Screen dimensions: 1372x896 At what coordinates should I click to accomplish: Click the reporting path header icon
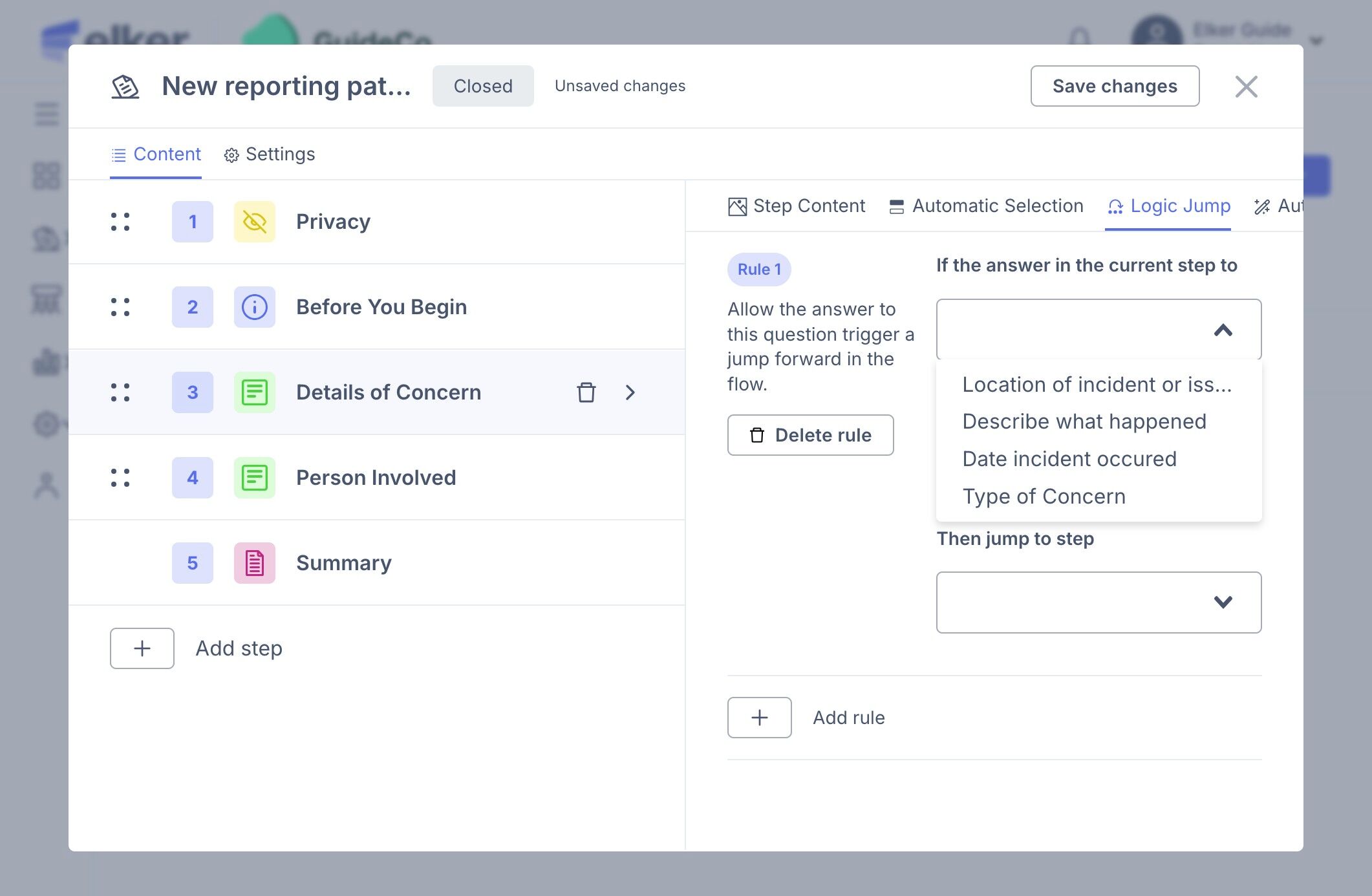pos(125,87)
